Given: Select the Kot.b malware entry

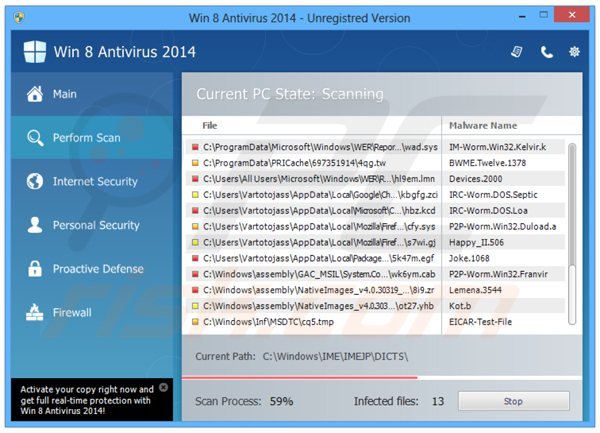Looking at the screenshot, I should pyautogui.click(x=460, y=306).
